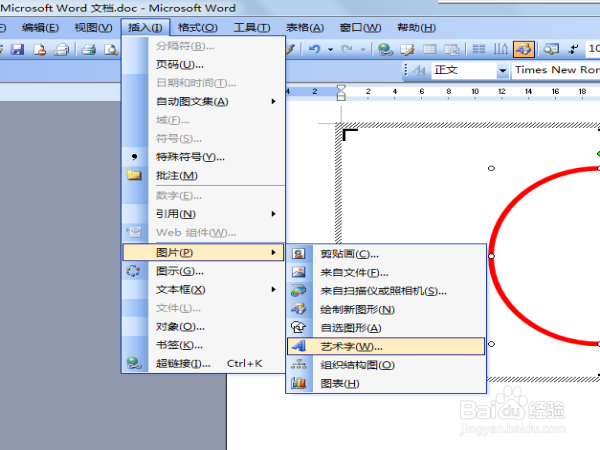Image resolution: width=600 pixels, height=450 pixels.
Task: Click the highlighted 艺术字(W)... WordArt entry
Action: point(386,346)
